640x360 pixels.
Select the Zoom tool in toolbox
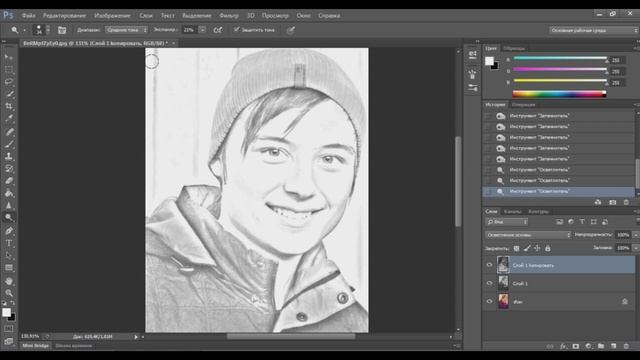(x=9, y=293)
